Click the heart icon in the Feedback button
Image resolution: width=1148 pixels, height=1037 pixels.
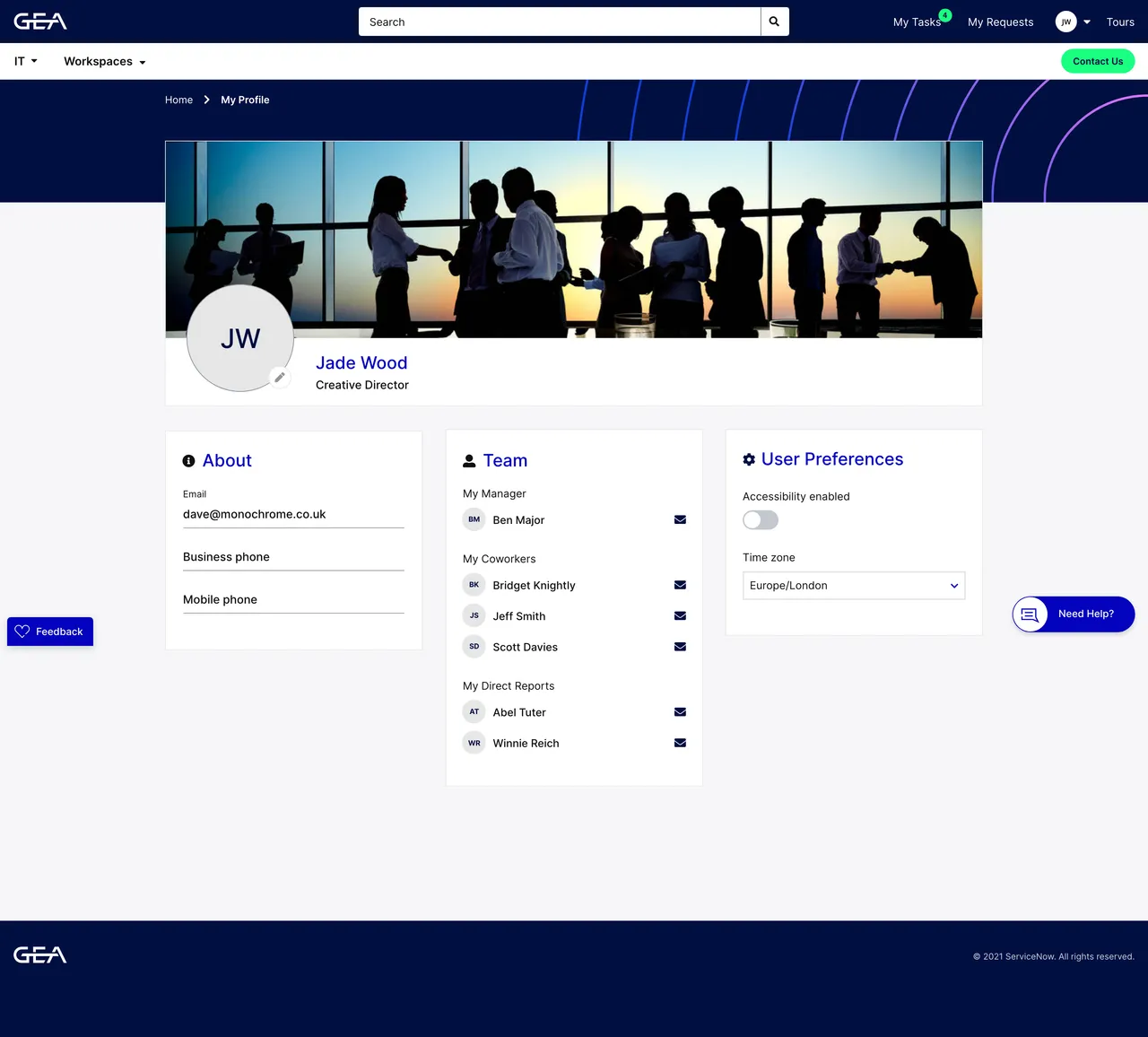[x=23, y=632]
